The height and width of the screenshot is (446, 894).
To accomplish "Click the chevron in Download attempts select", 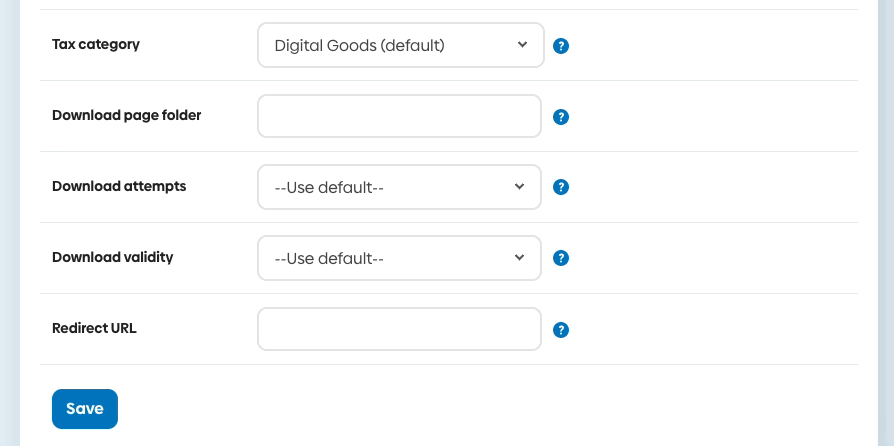I will coord(519,187).
